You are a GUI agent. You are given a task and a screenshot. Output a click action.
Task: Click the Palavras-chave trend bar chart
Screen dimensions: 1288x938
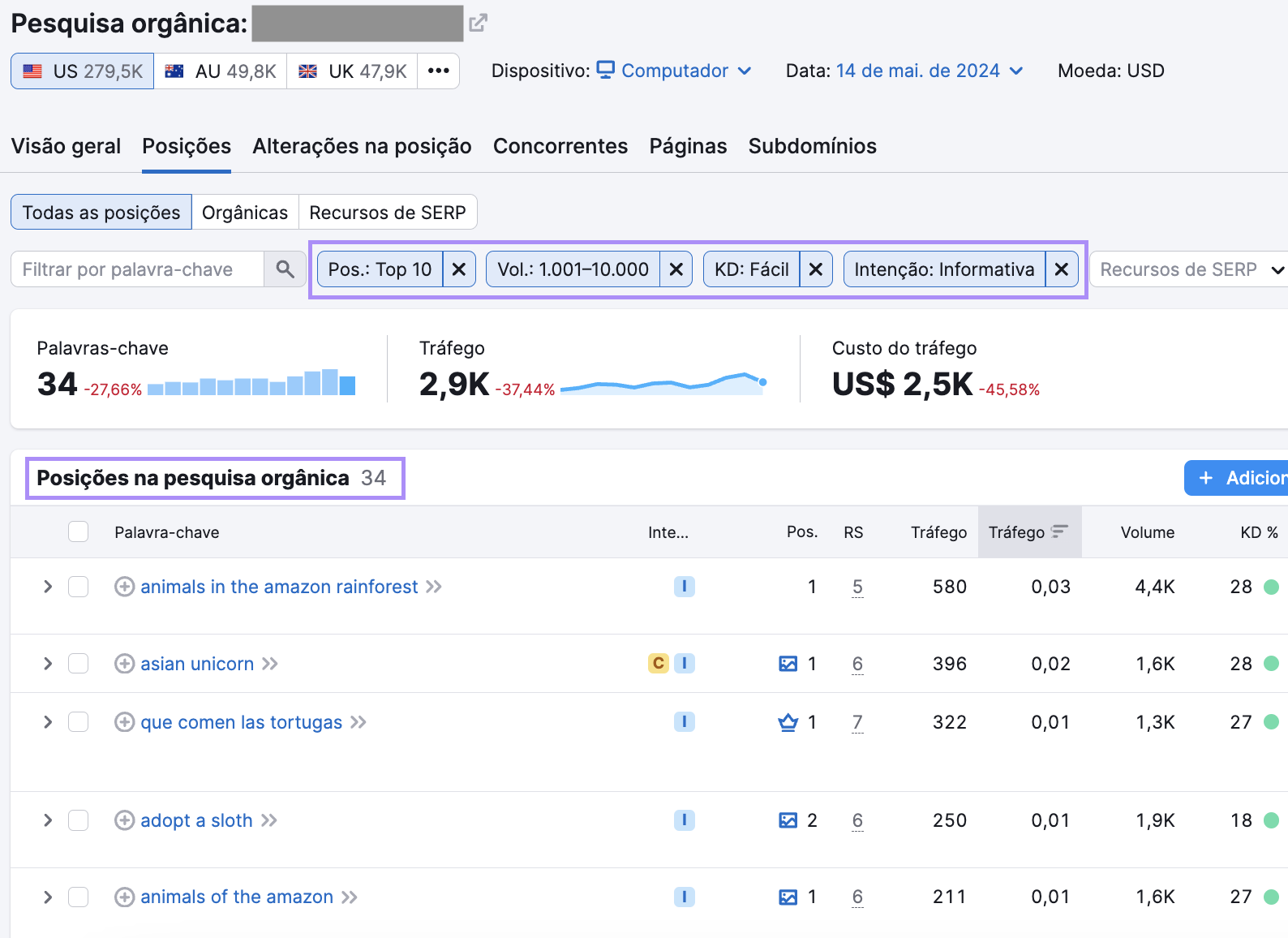click(251, 382)
